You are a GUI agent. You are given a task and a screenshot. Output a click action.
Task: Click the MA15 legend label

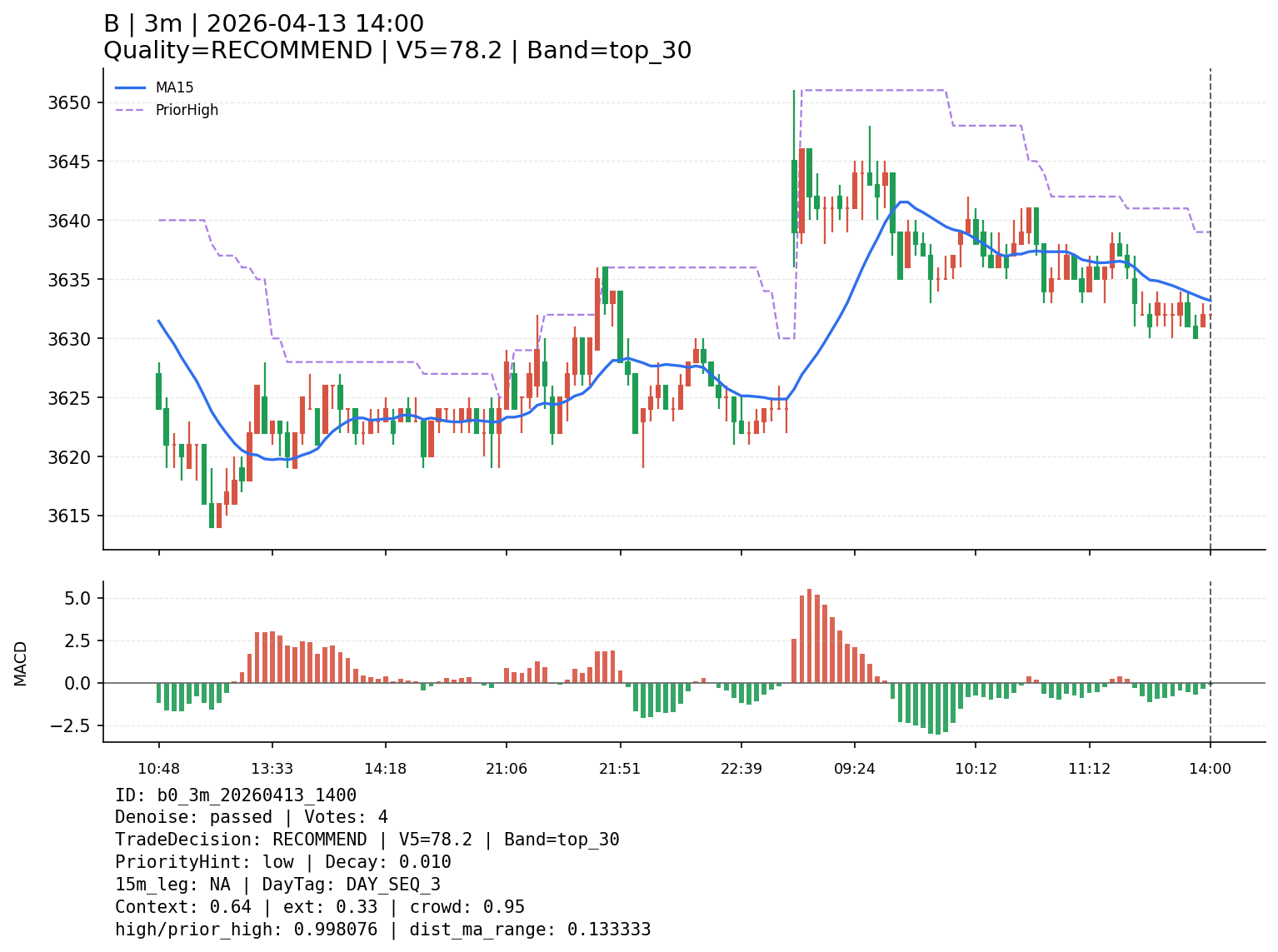(174, 87)
